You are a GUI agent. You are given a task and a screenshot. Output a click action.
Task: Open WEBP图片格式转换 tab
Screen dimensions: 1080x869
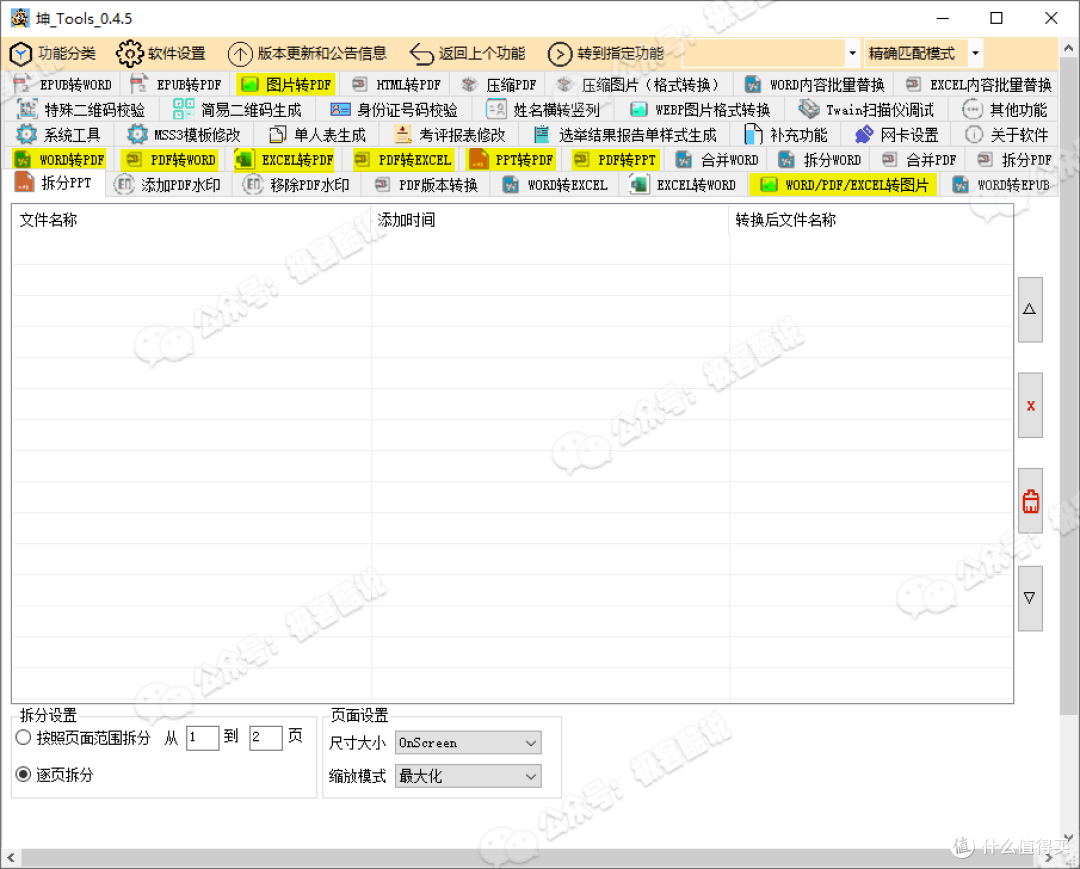tap(700, 110)
